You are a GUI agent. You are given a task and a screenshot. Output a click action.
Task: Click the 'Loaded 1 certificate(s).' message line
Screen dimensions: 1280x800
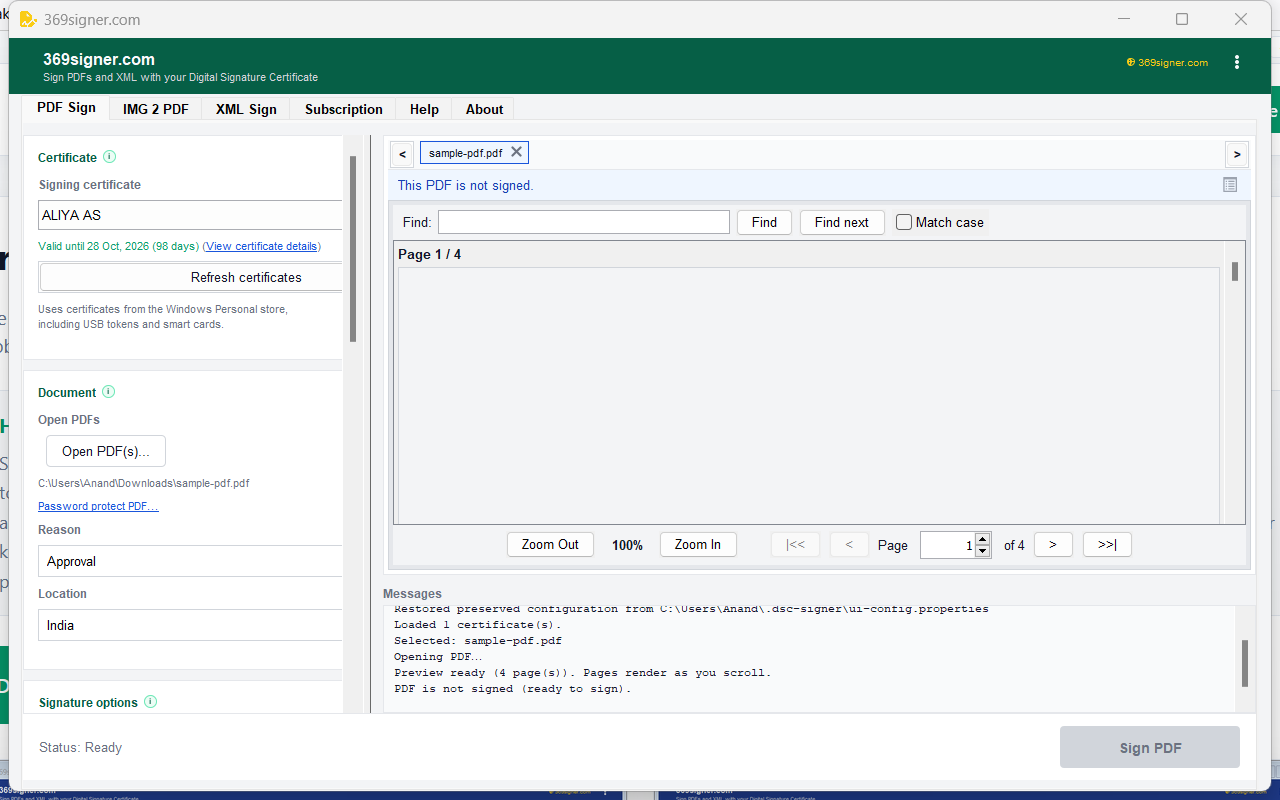click(478, 625)
